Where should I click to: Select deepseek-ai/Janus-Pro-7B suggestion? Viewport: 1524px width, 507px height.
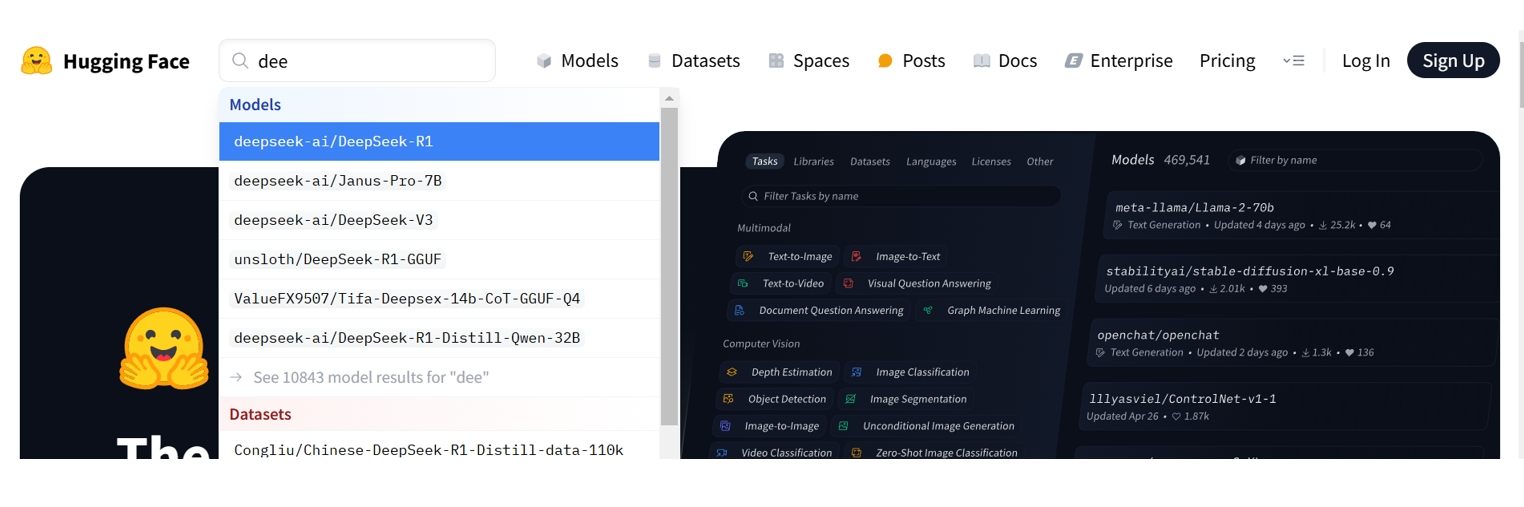click(x=439, y=180)
